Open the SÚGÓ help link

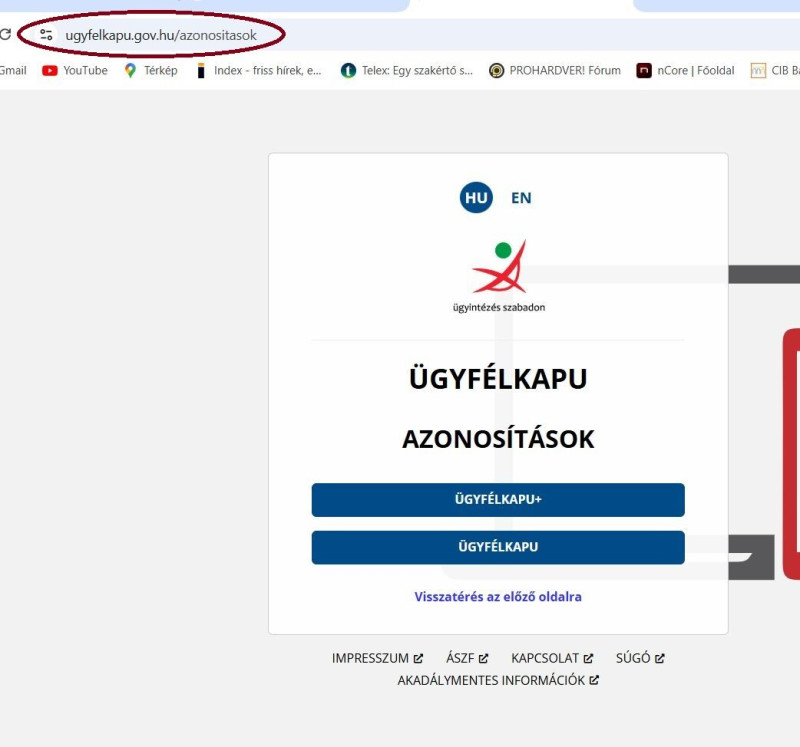click(640, 658)
